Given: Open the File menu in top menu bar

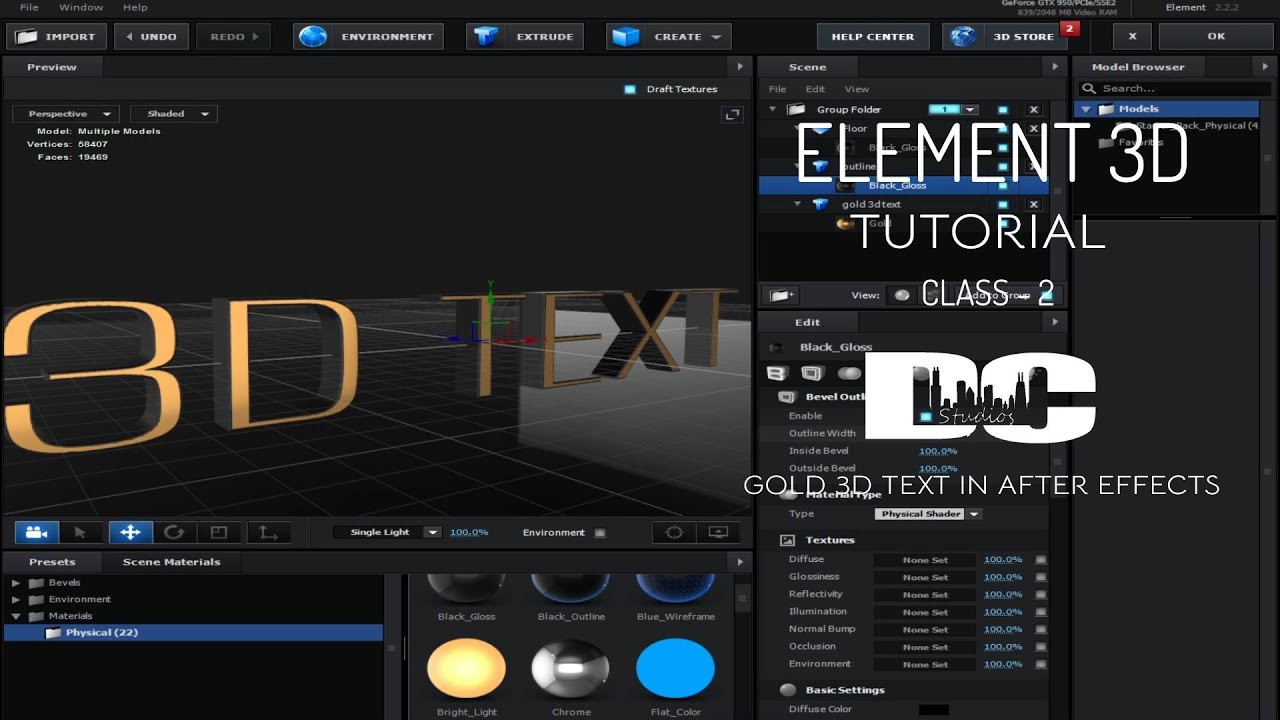Looking at the screenshot, I should tap(29, 7).
